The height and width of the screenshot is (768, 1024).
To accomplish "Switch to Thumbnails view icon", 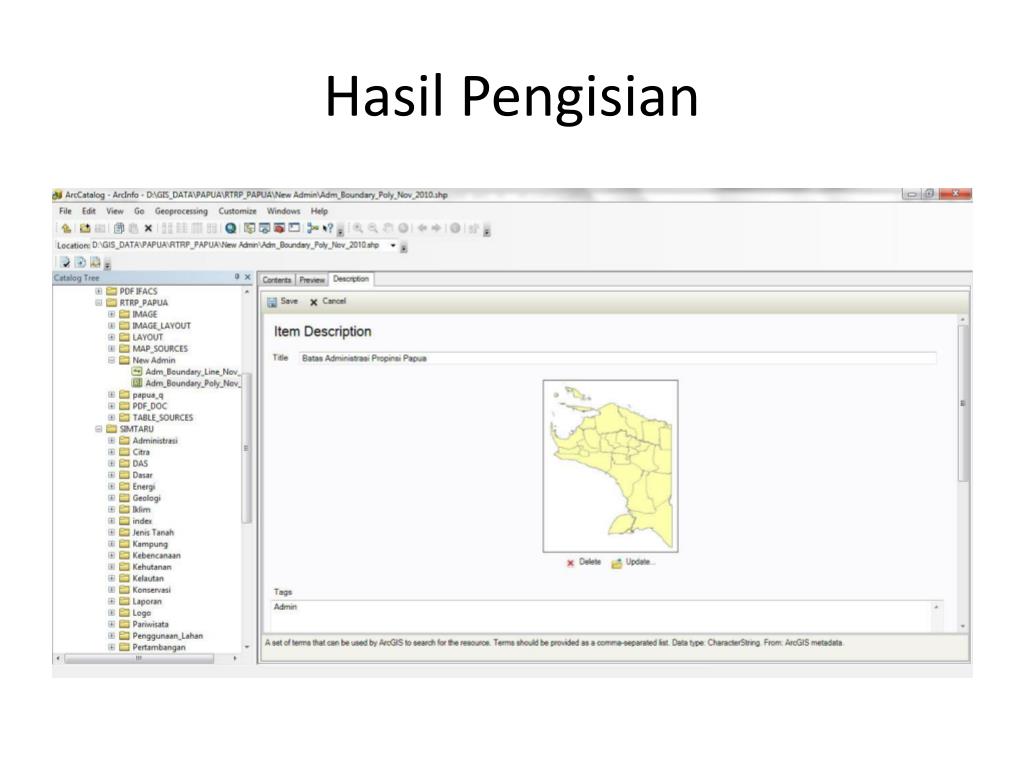I will (212, 229).
